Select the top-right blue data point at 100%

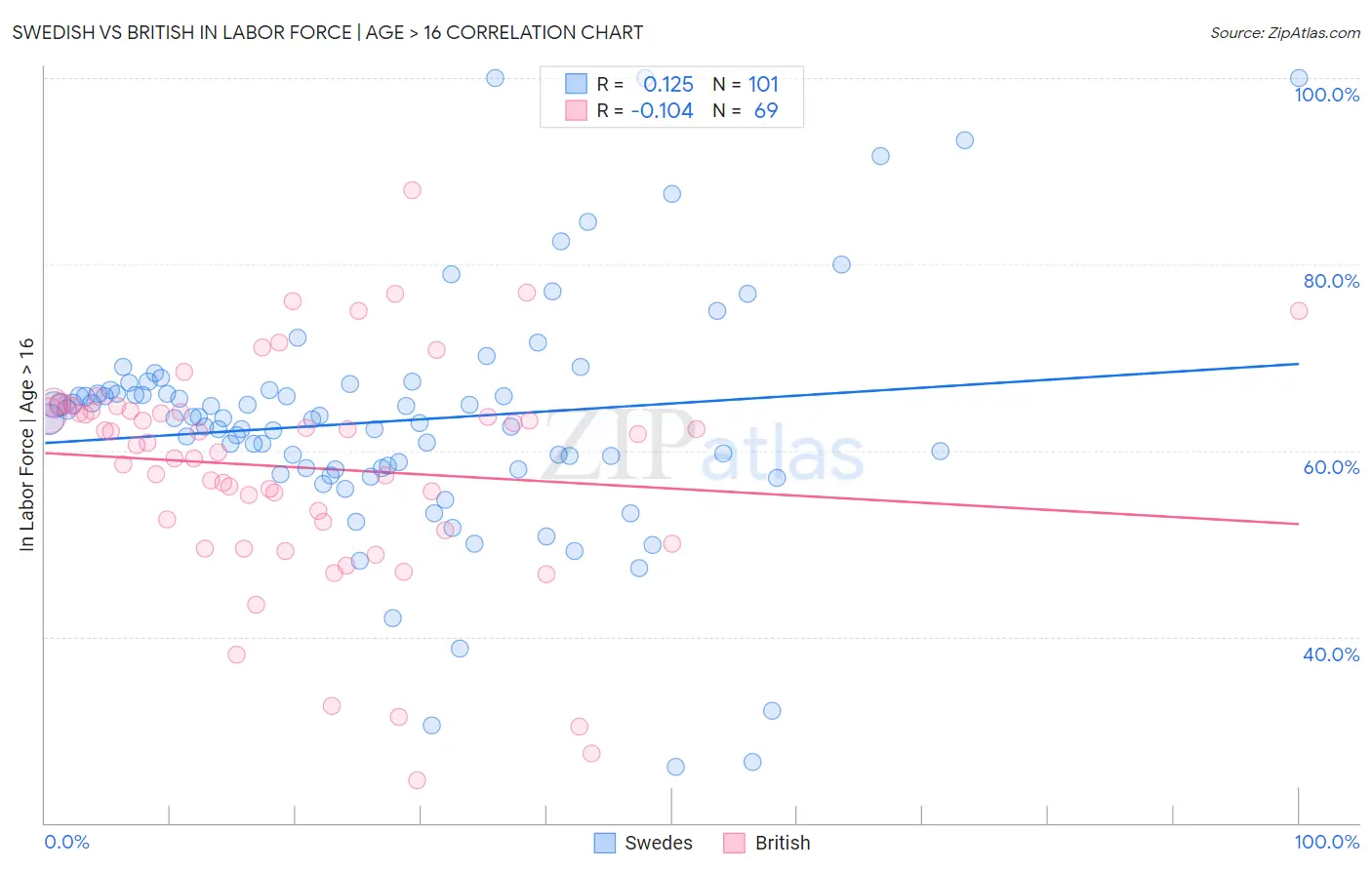pyautogui.click(x=1299, y=78)
